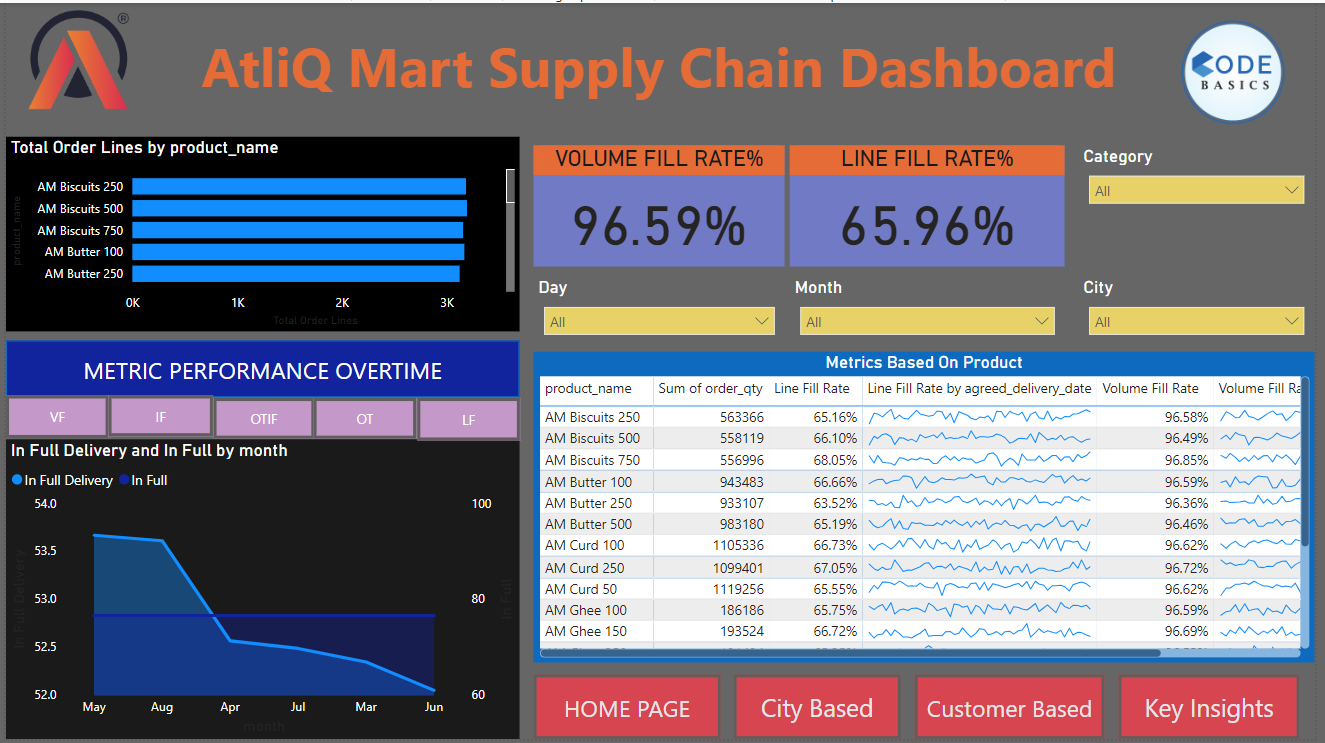The height and width of the screenshot is (743, 1325).
Task: Click the Code Basics logo
Action: [x=1233, y=73]
